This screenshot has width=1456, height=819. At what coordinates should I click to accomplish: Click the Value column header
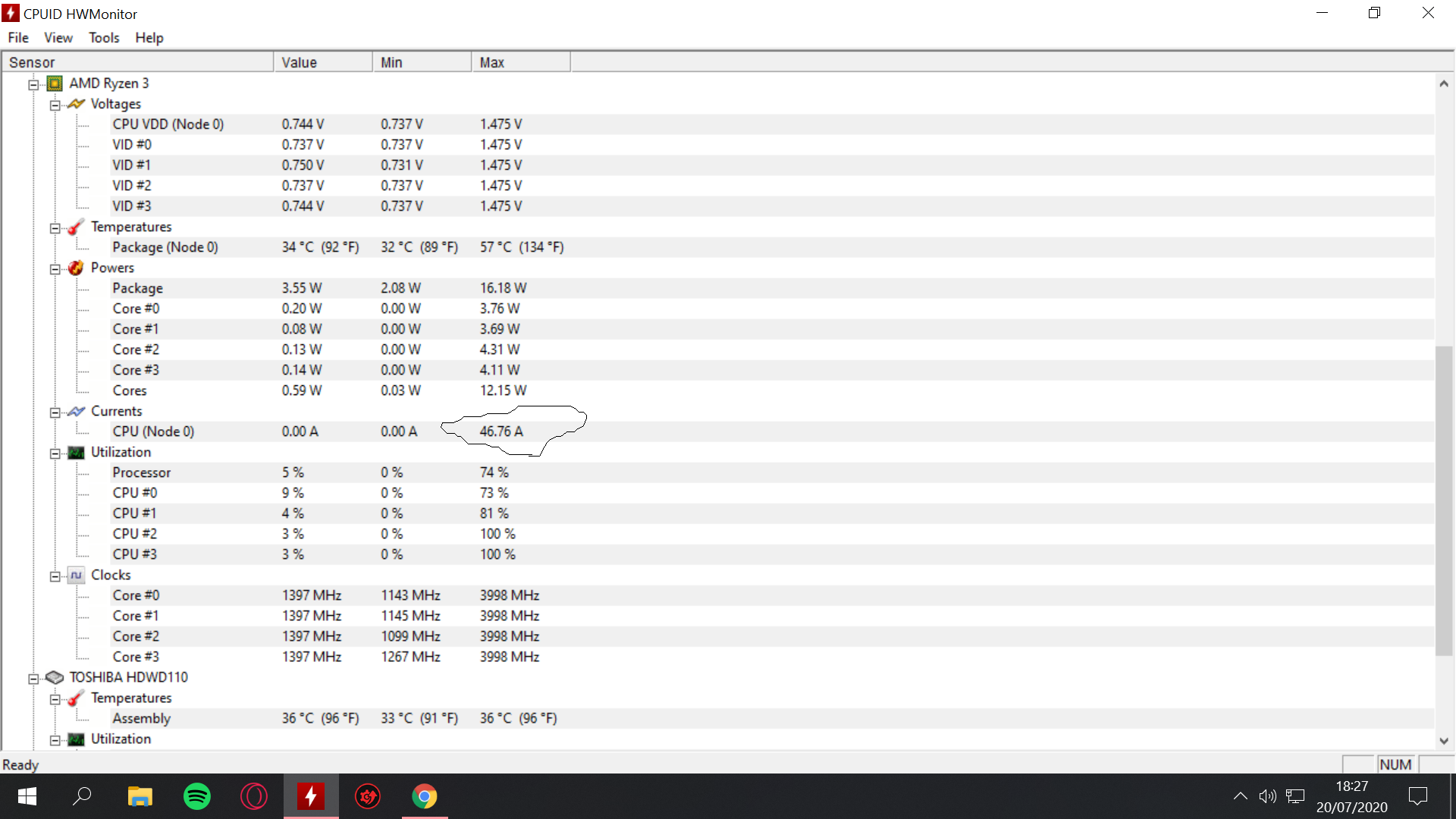tap(323, 62)
